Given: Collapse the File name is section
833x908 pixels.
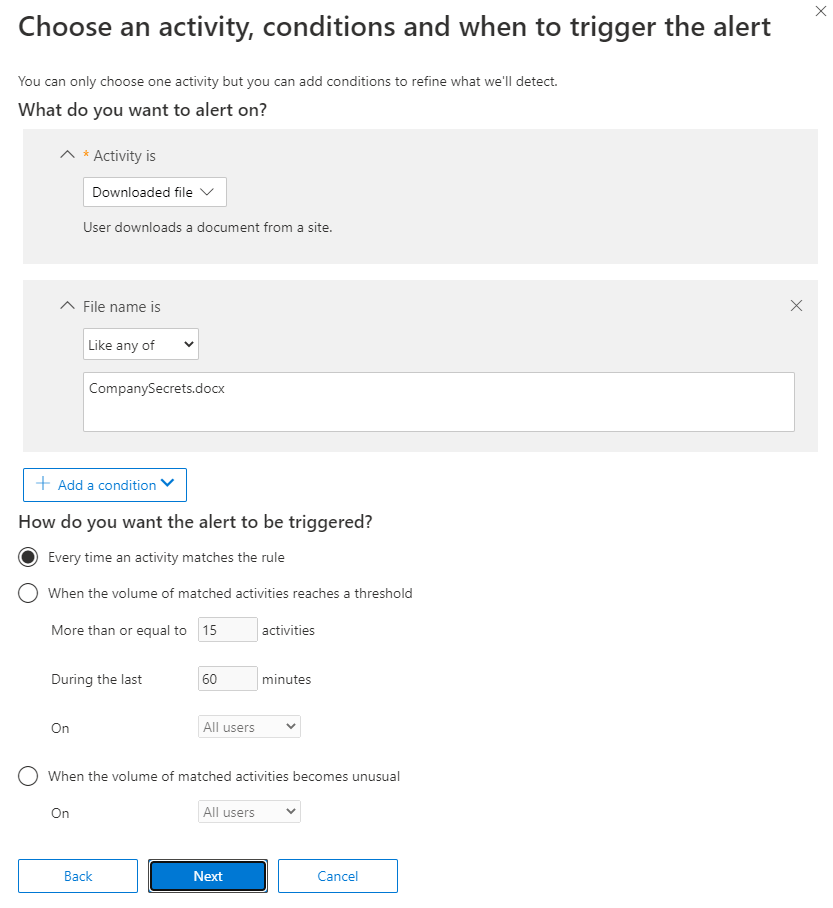Looking at the screenshot, I should (x=68, y=306).
